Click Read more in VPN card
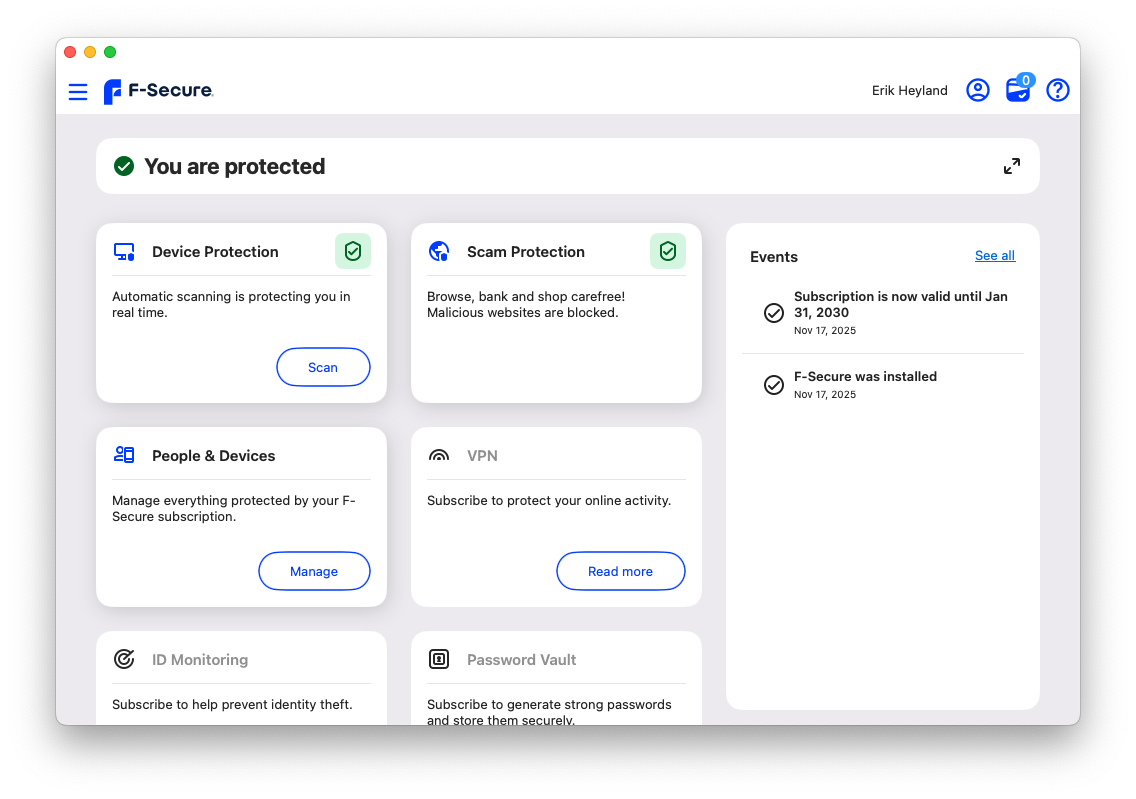Image resolution: width=1136 pixels, height=799 pixels. pyautogui.click(x=620, y=571)
